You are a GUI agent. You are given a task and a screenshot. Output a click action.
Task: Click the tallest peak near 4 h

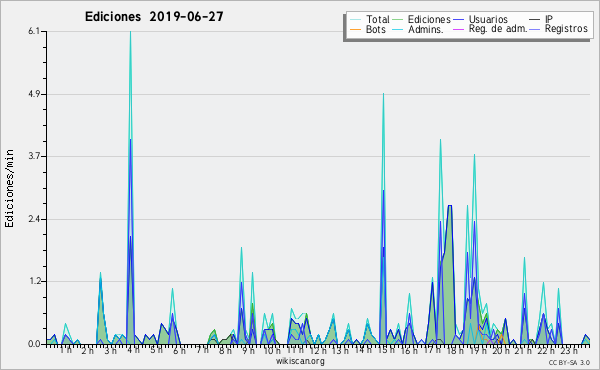tap(130, 32)
